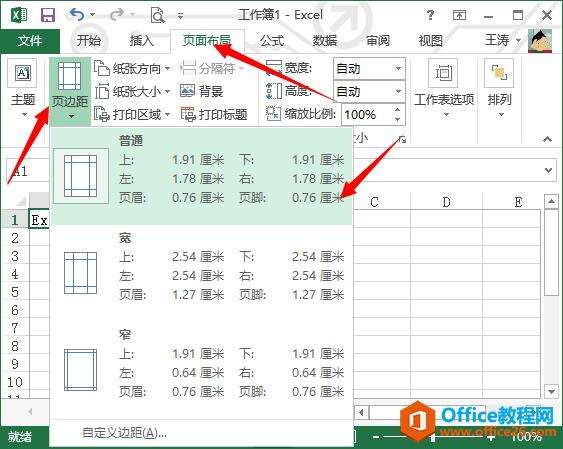Decrease the scale with the down spinner

pyautogui.click(x=397, y=120)
